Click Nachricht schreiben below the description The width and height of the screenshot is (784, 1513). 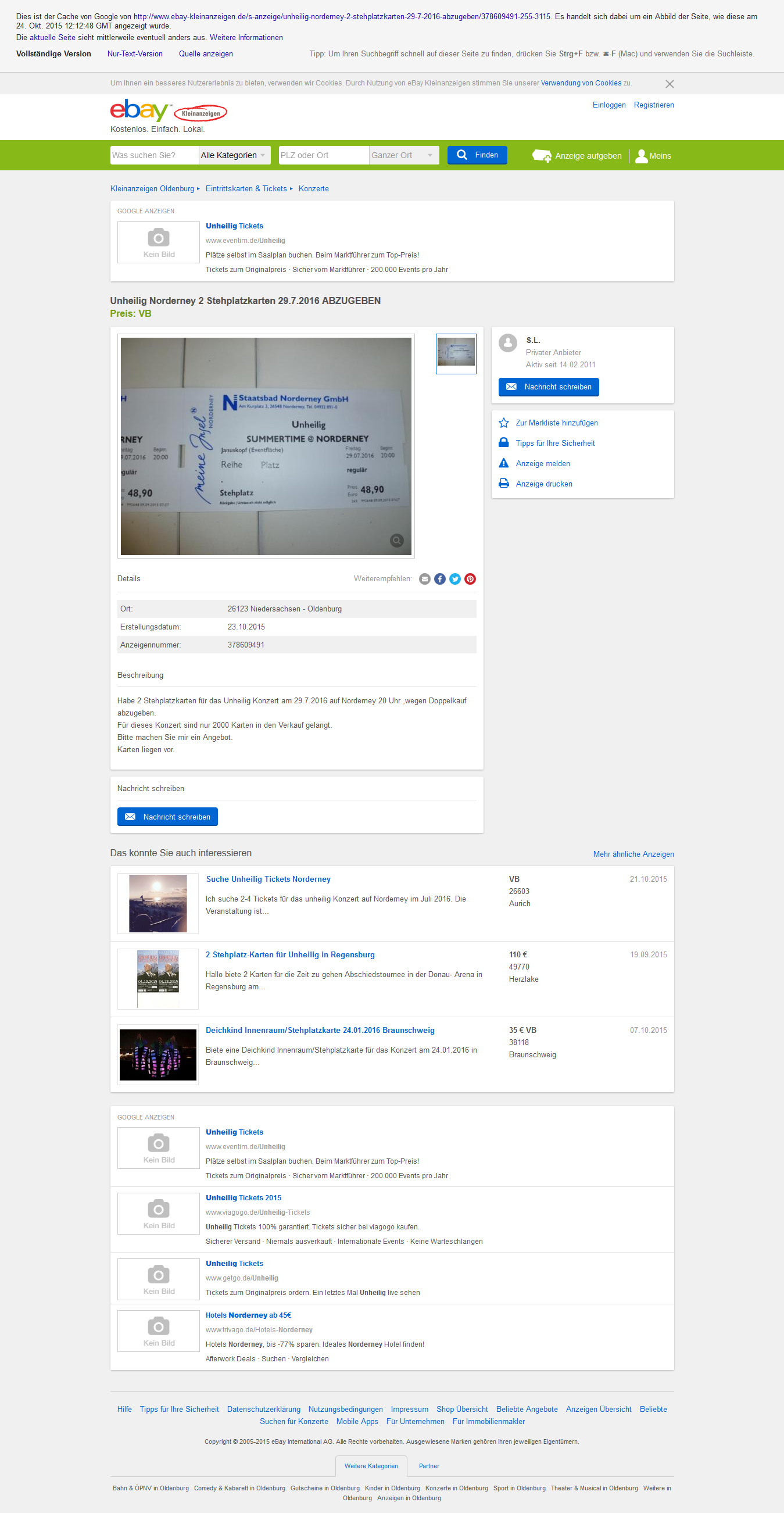167,817
